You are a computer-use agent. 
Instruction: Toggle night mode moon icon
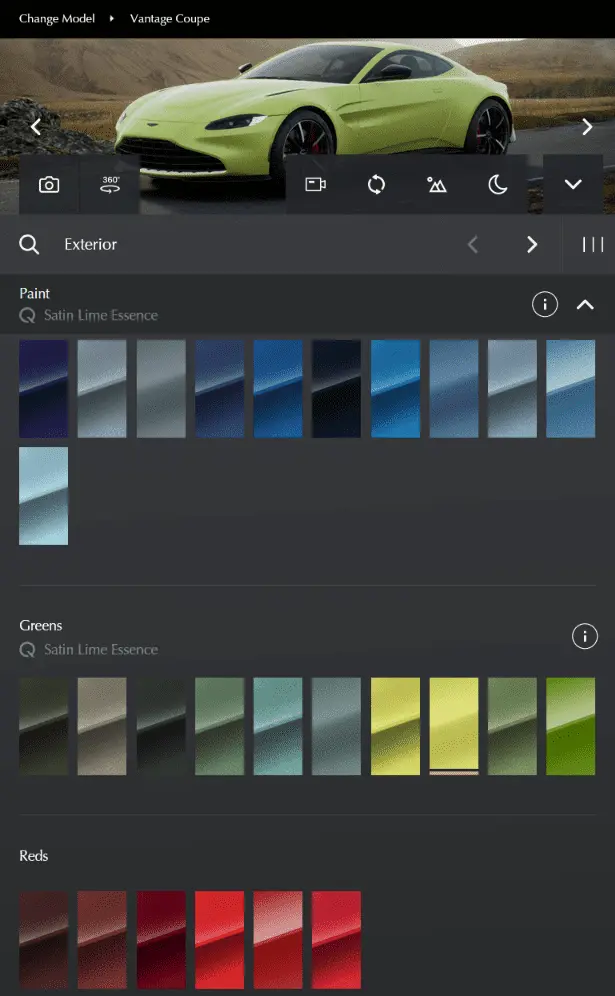tap(497, 185)
